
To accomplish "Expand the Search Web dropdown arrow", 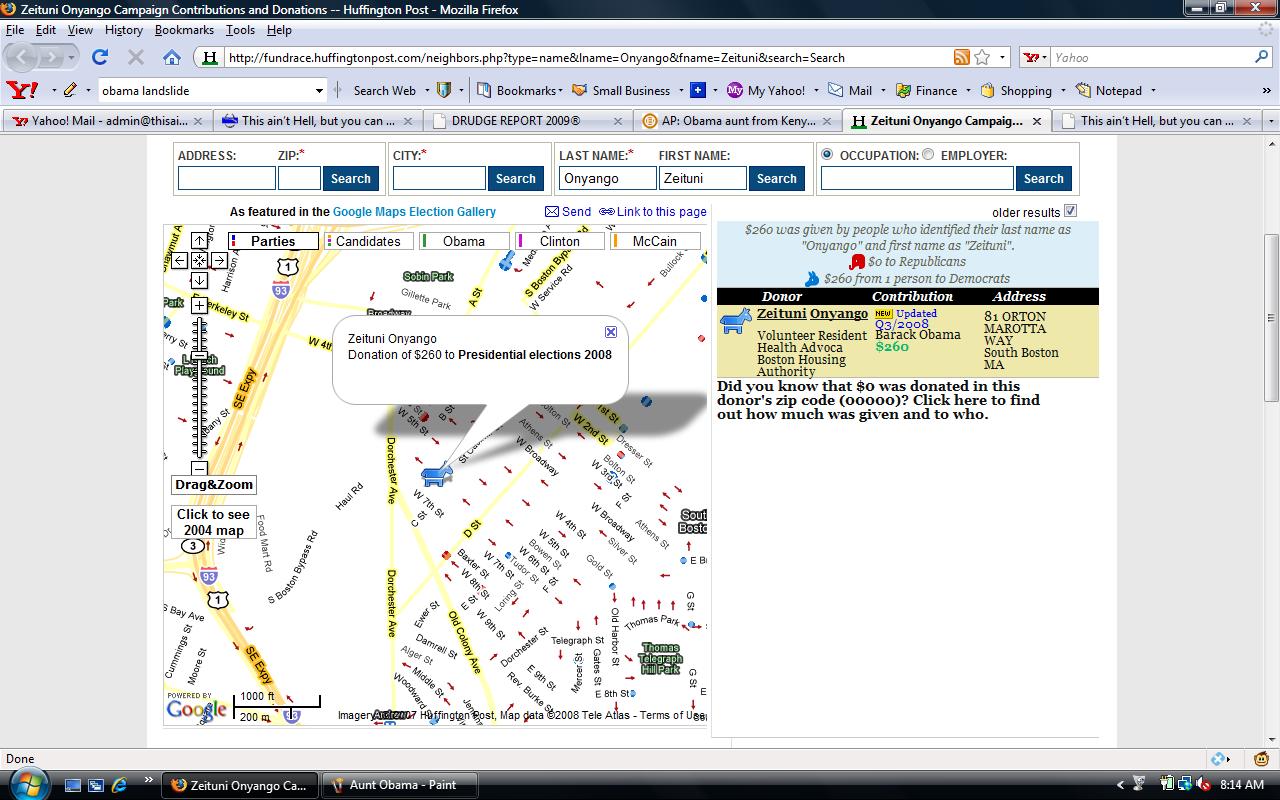I will 425,91.
